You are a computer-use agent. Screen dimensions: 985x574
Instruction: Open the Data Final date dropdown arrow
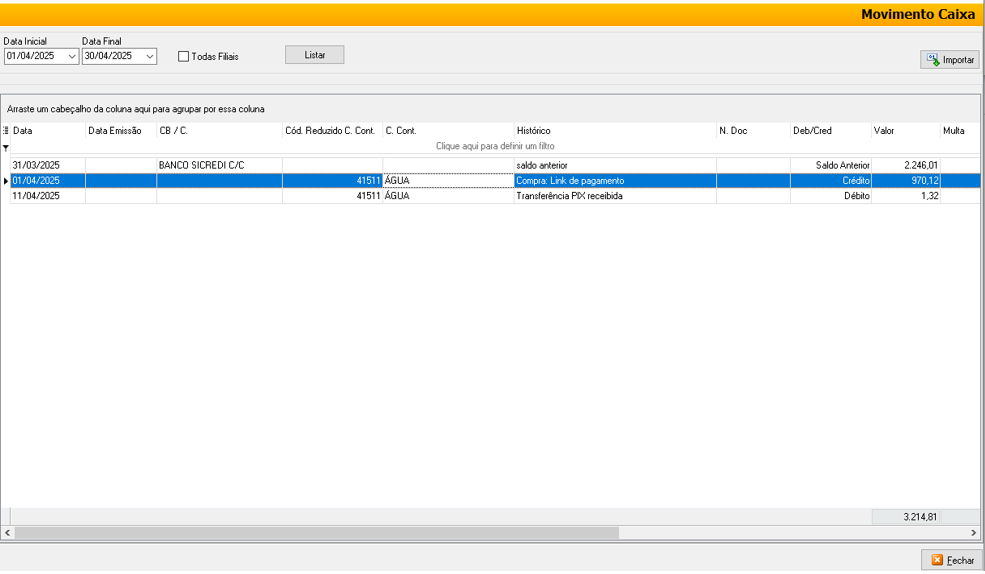150,57
